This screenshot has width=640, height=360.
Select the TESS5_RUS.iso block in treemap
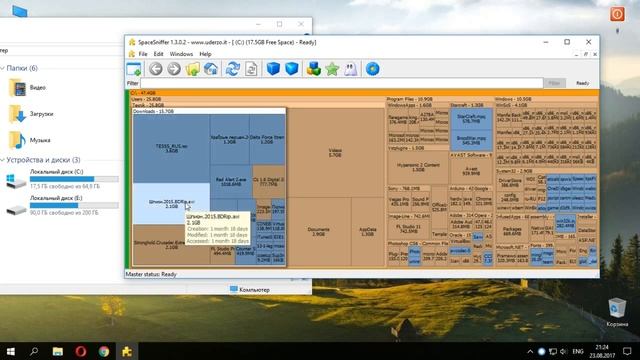click(x=171, y=149)
